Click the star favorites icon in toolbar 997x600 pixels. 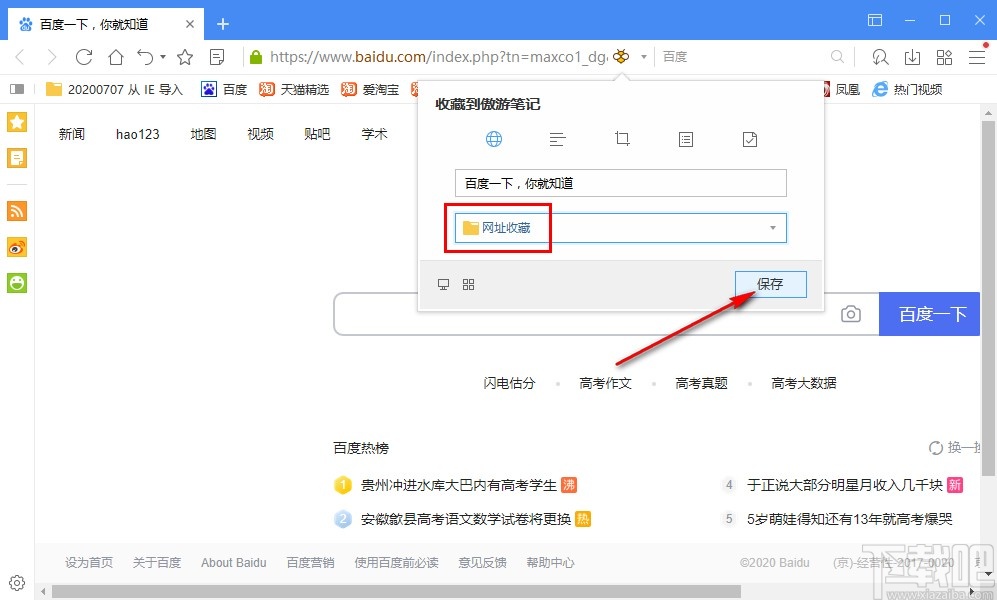click(185, 57)
